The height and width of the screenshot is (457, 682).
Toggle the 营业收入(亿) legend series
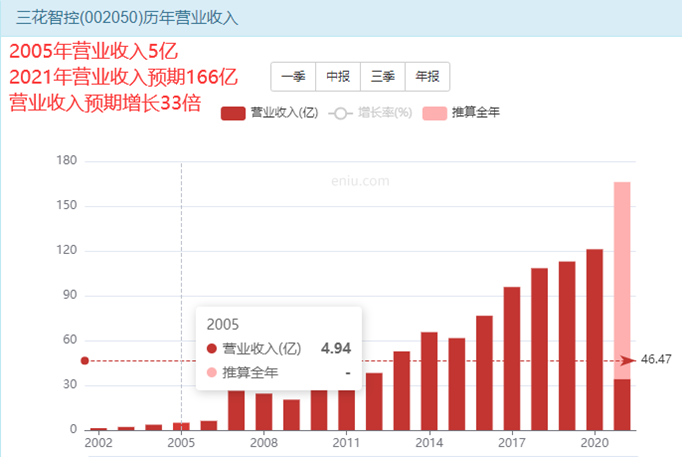click(270, 113)
